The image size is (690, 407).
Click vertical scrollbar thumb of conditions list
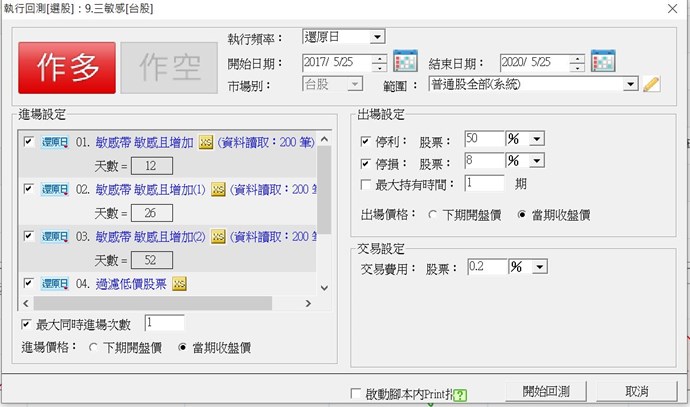tap(324, 190)
